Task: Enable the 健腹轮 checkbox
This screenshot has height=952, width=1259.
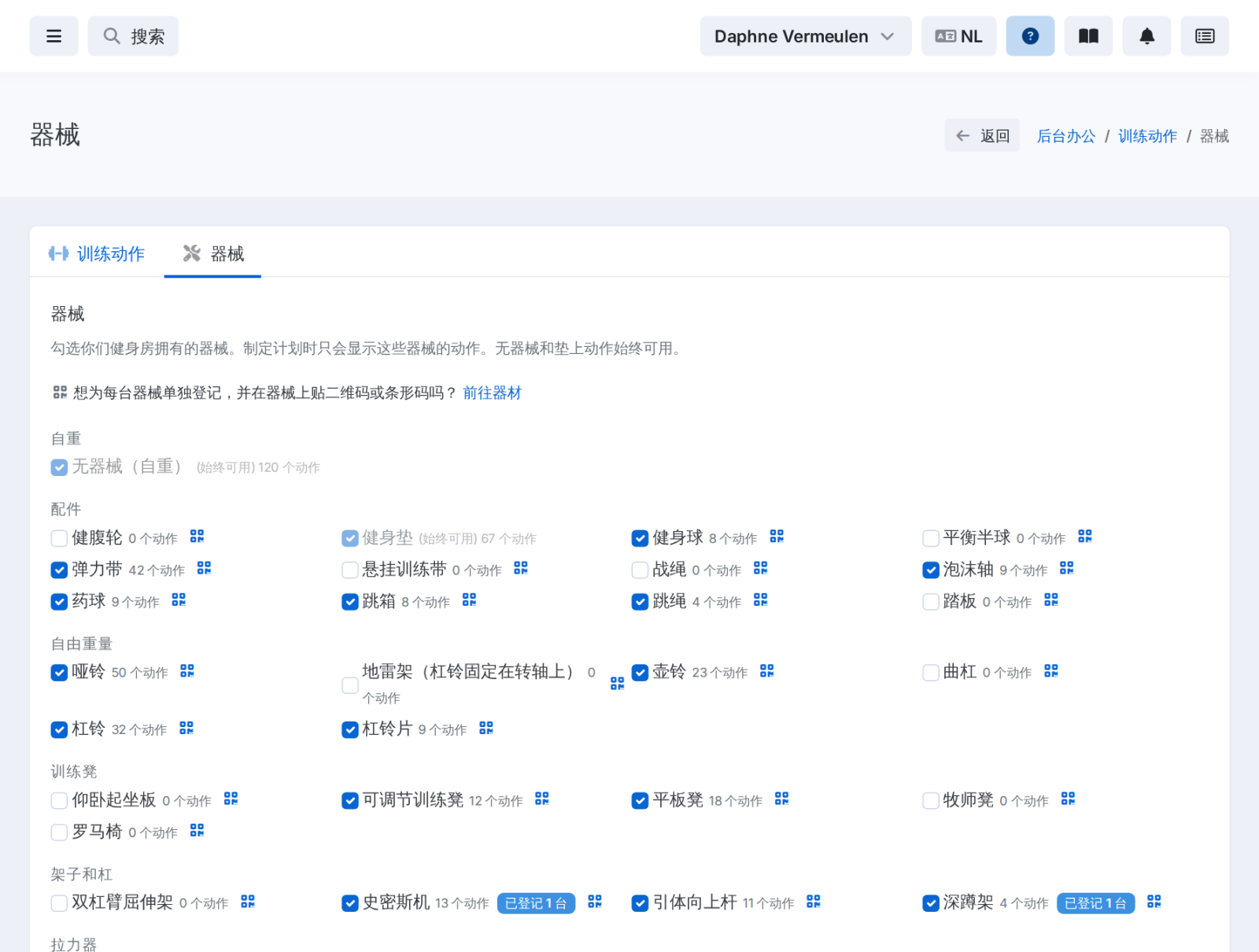Action: [59, 538]
